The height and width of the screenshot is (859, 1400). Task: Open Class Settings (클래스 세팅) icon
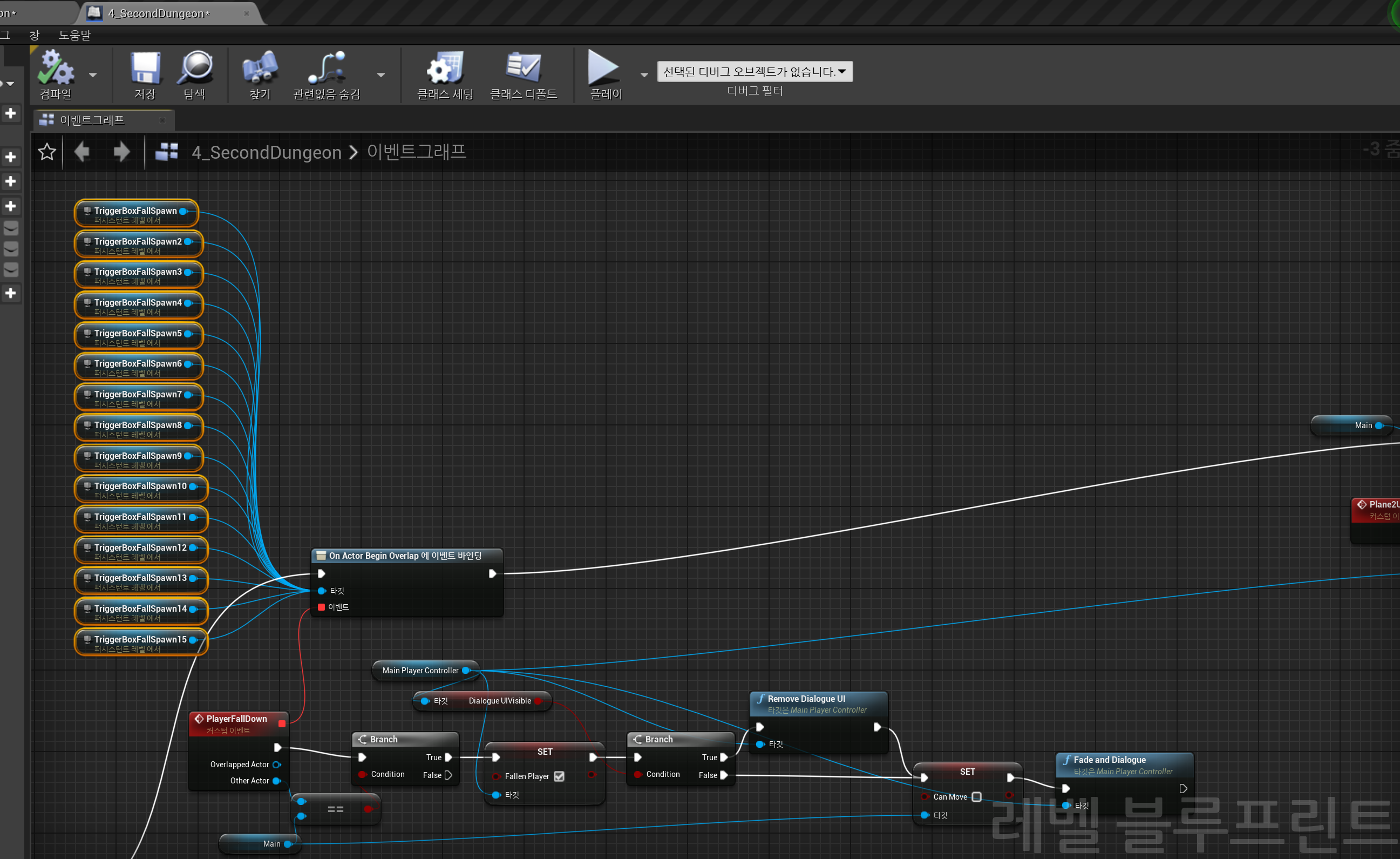[x=445, y=68]
